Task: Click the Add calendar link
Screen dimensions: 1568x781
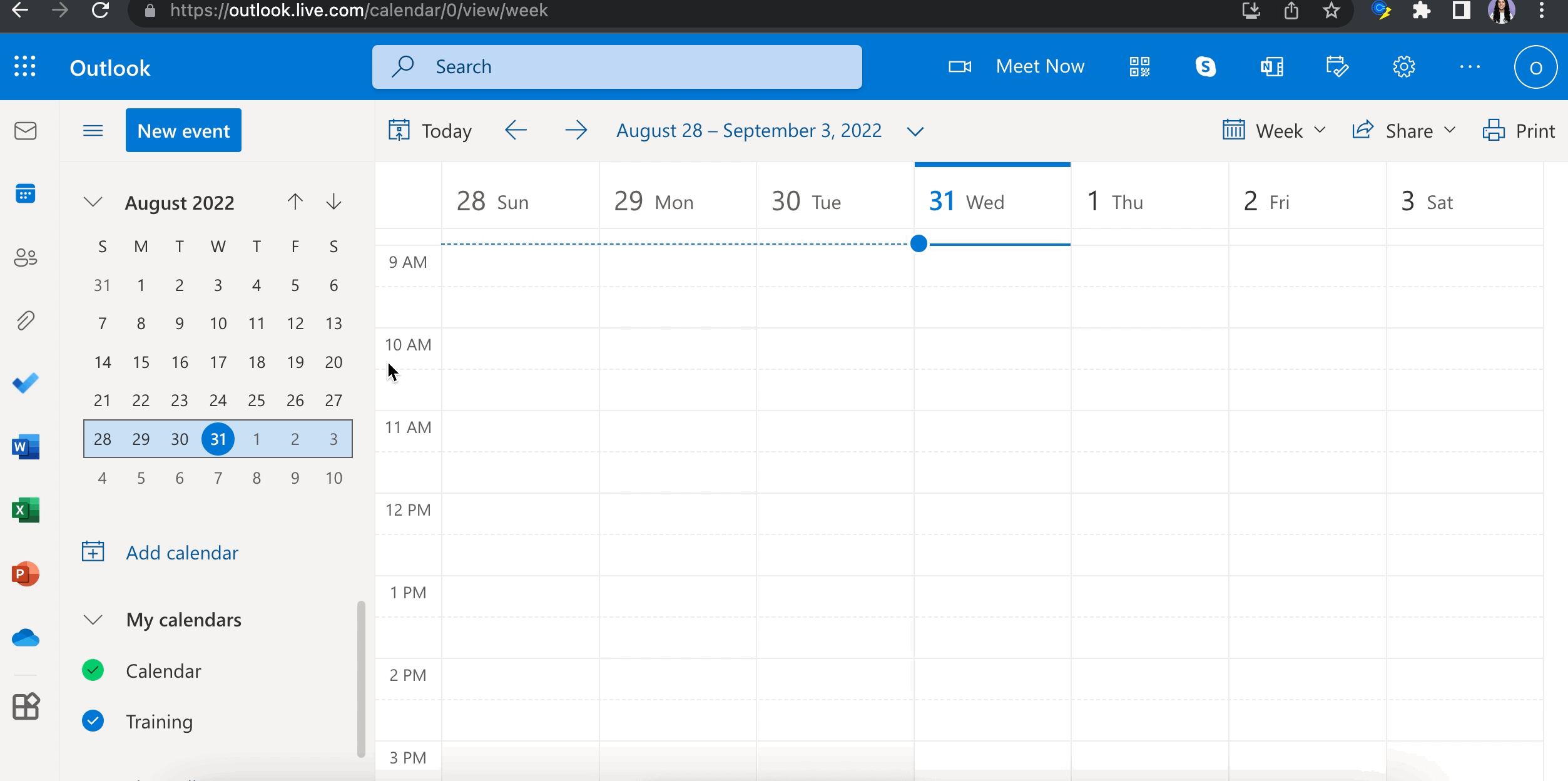Action: pyautogui.click(x=181, y=553)
